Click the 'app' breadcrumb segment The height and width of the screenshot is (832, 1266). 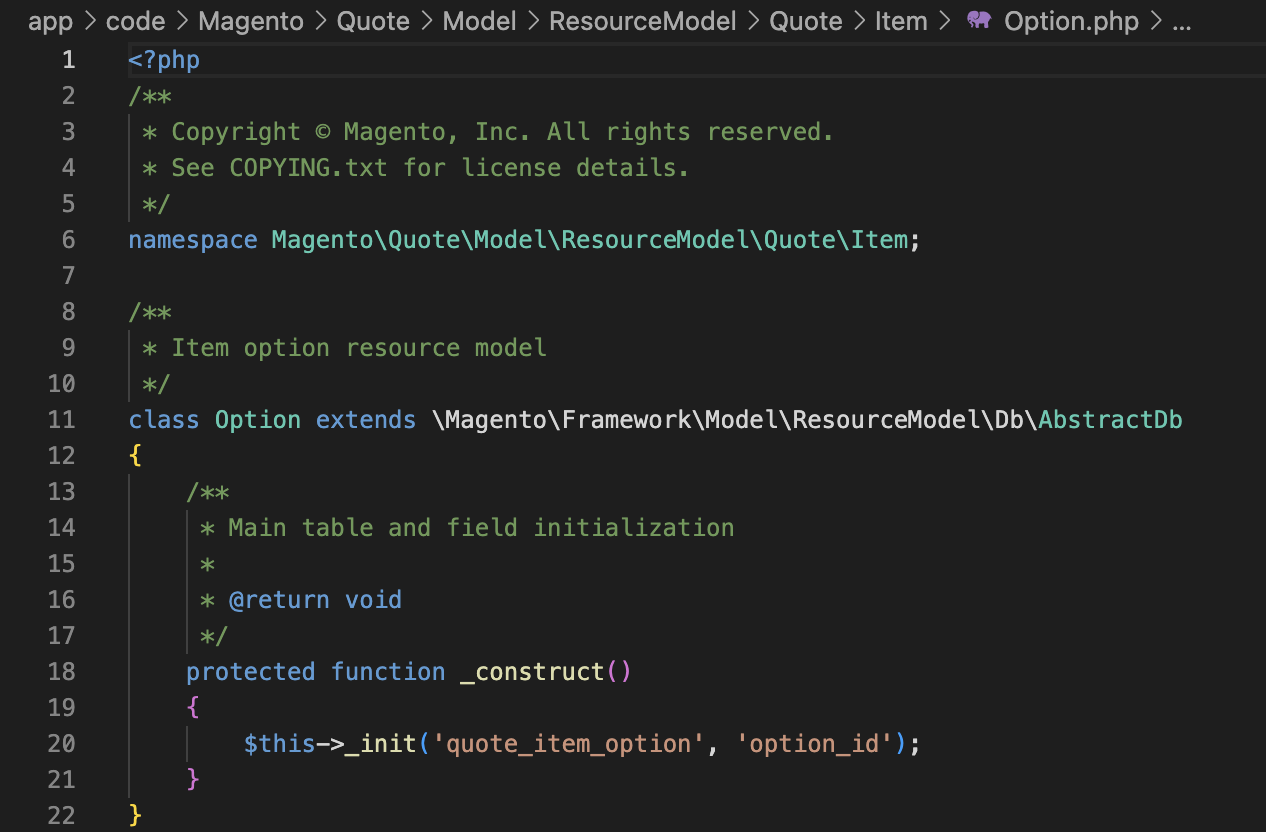(x=50, y=21)
